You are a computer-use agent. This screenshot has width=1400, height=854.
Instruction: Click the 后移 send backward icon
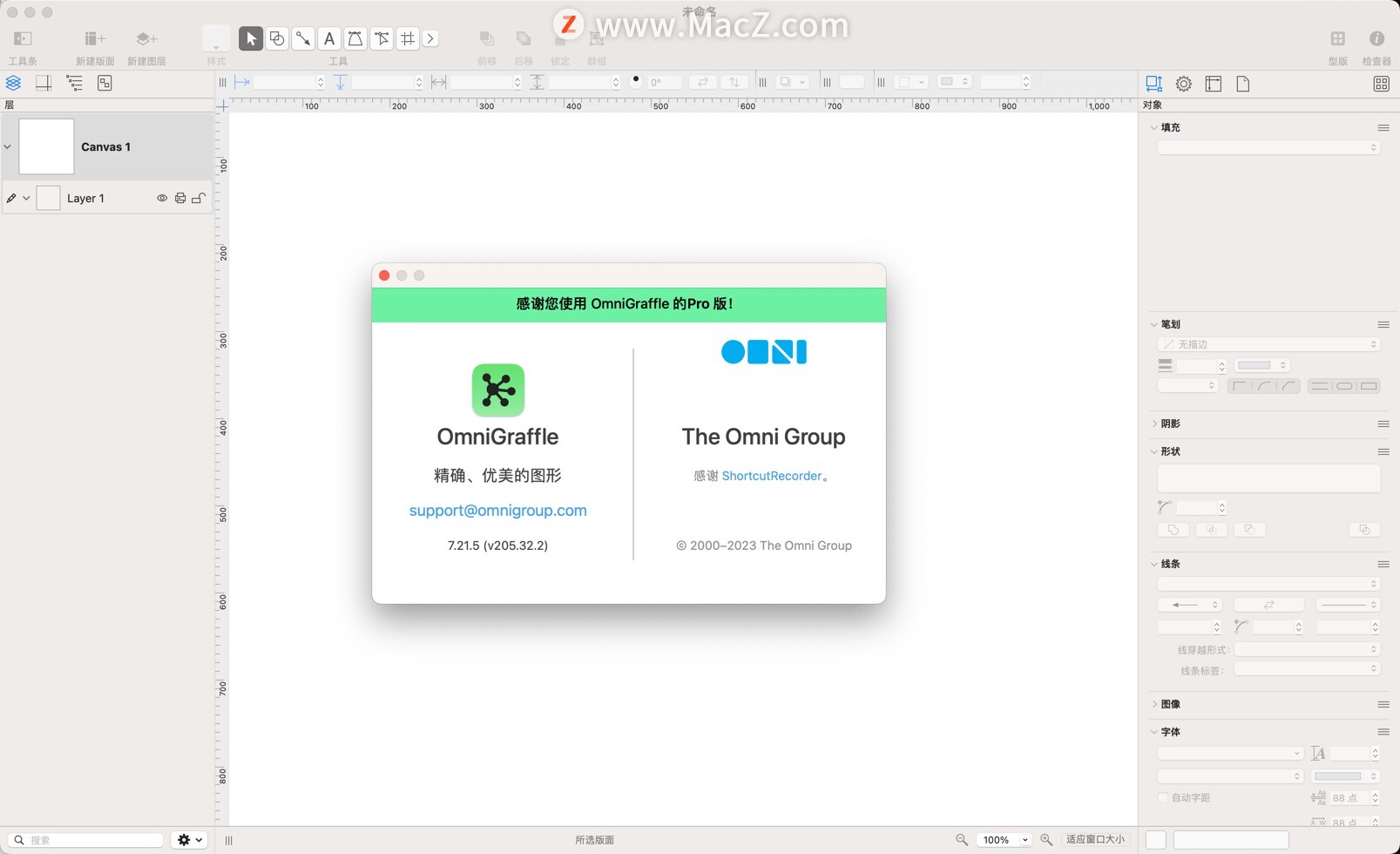[524, 38]
